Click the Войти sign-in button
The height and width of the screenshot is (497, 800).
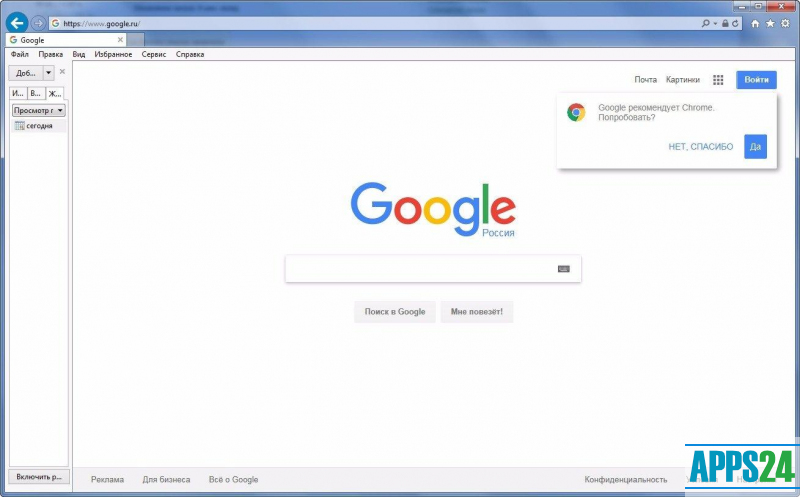click(756, 80)
